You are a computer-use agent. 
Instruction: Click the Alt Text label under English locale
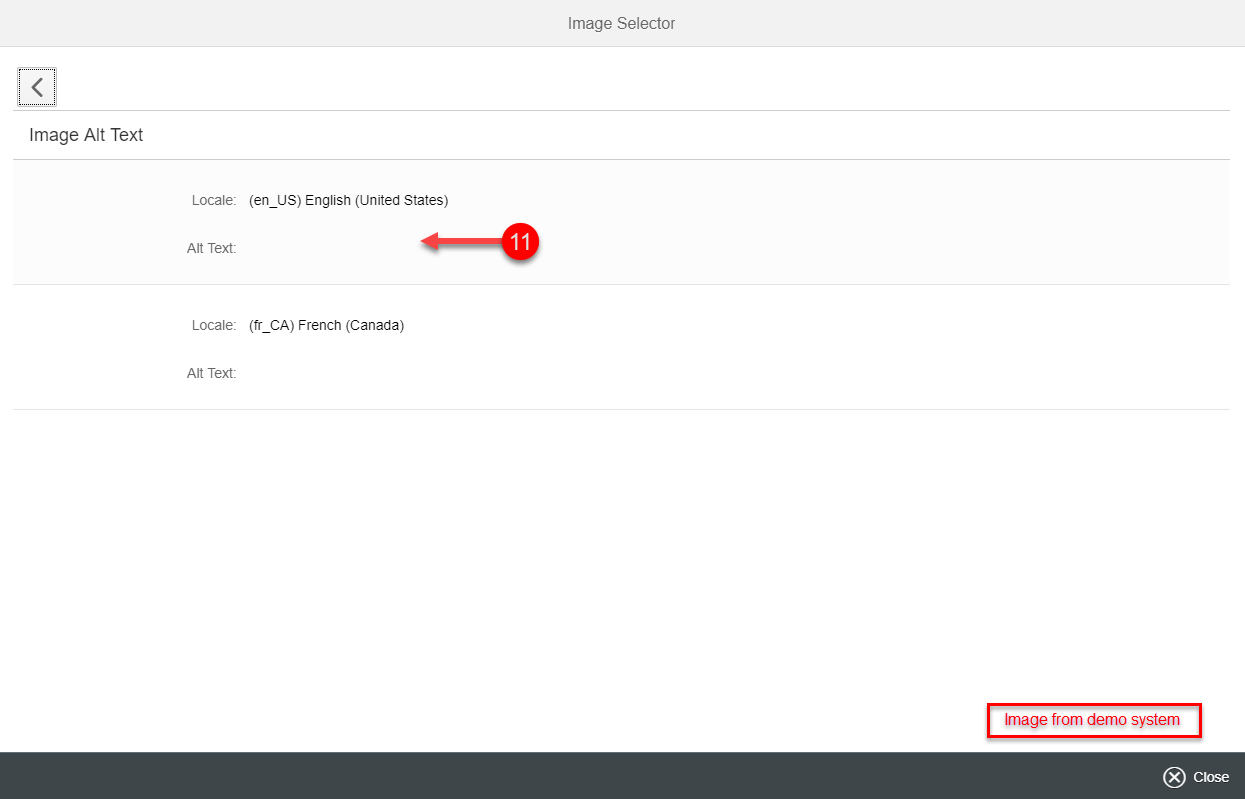click(x=211, y=248)
